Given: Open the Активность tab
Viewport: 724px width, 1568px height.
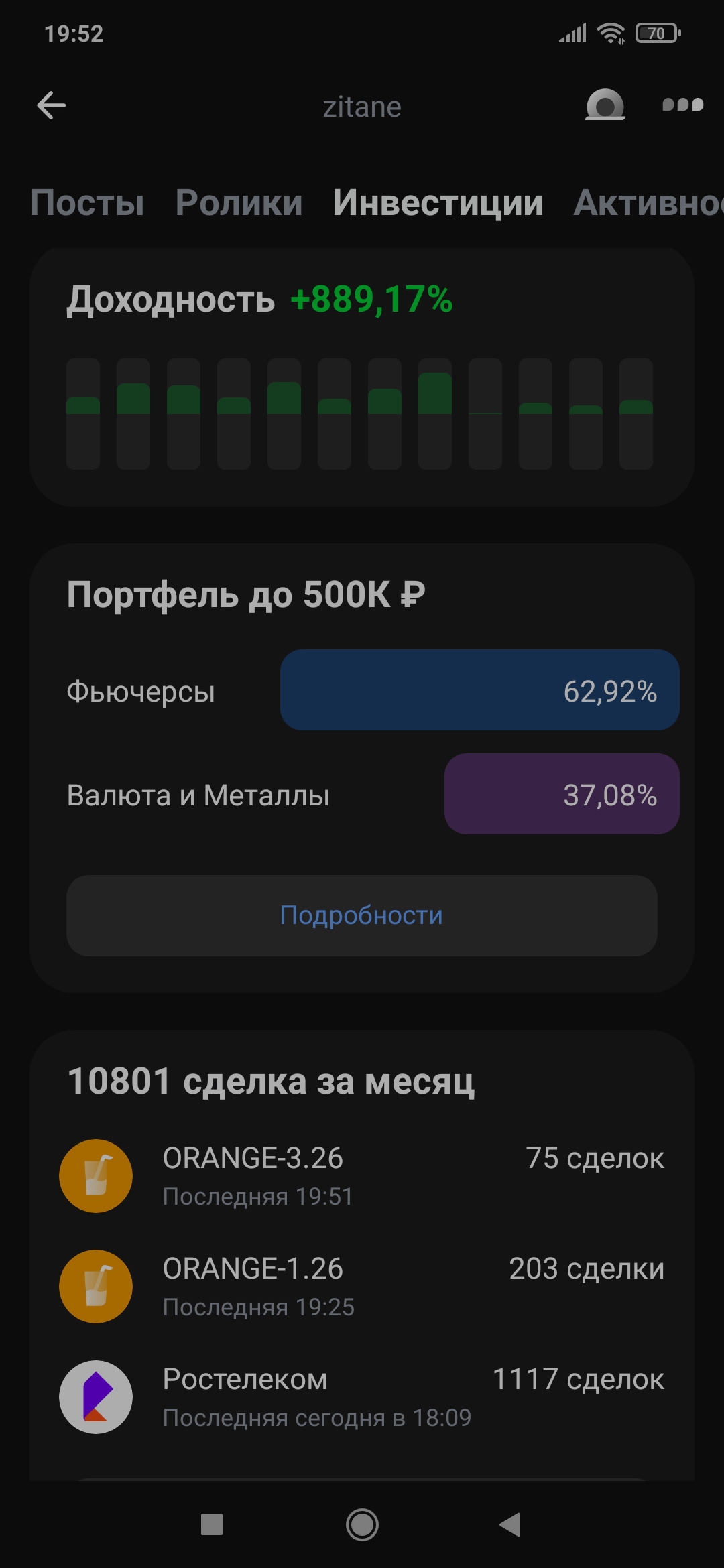Looking at the screenshot, I should (648, 202).
